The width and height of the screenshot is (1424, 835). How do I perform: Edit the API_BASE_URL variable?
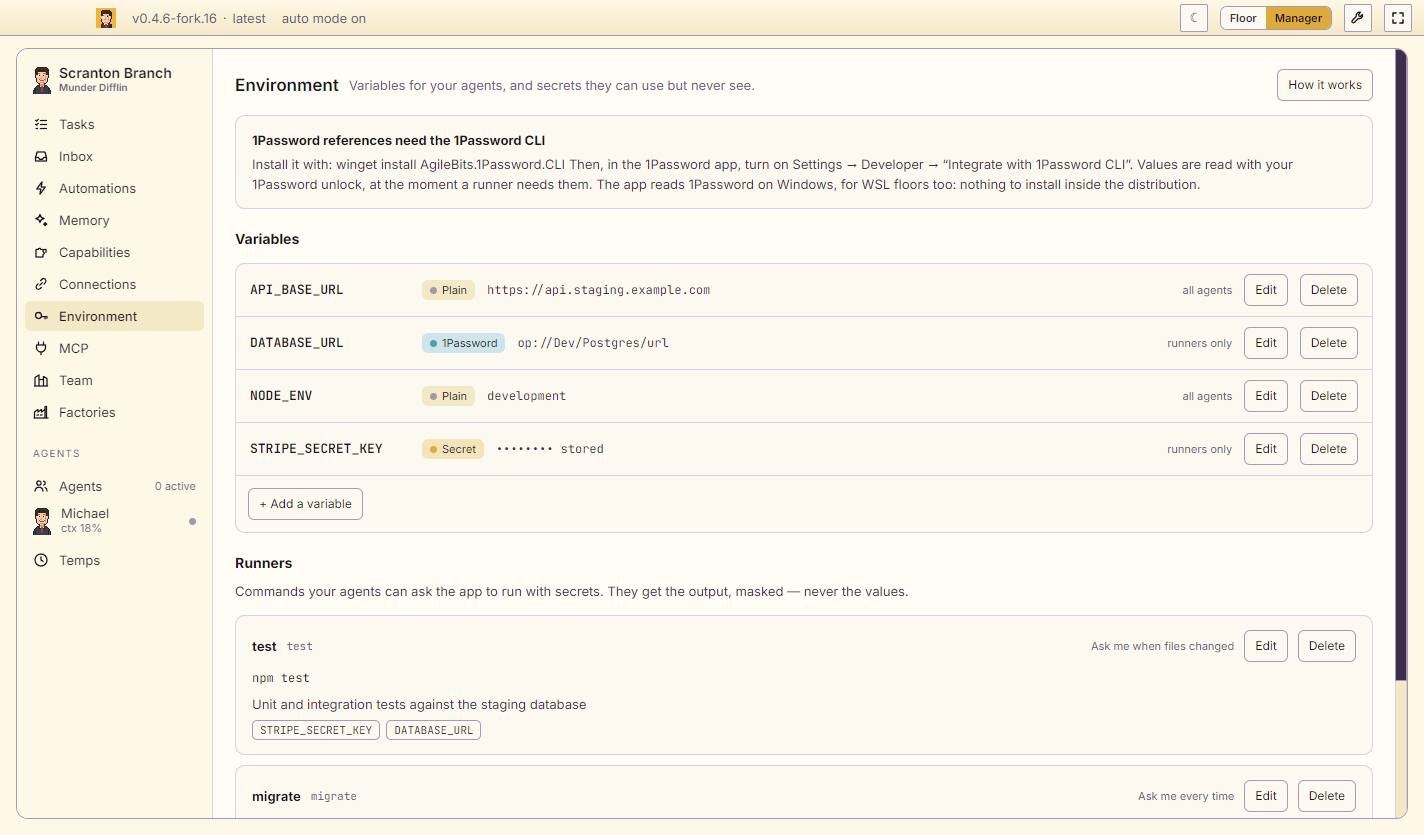pyautogui.click(x=1266, y=290)
